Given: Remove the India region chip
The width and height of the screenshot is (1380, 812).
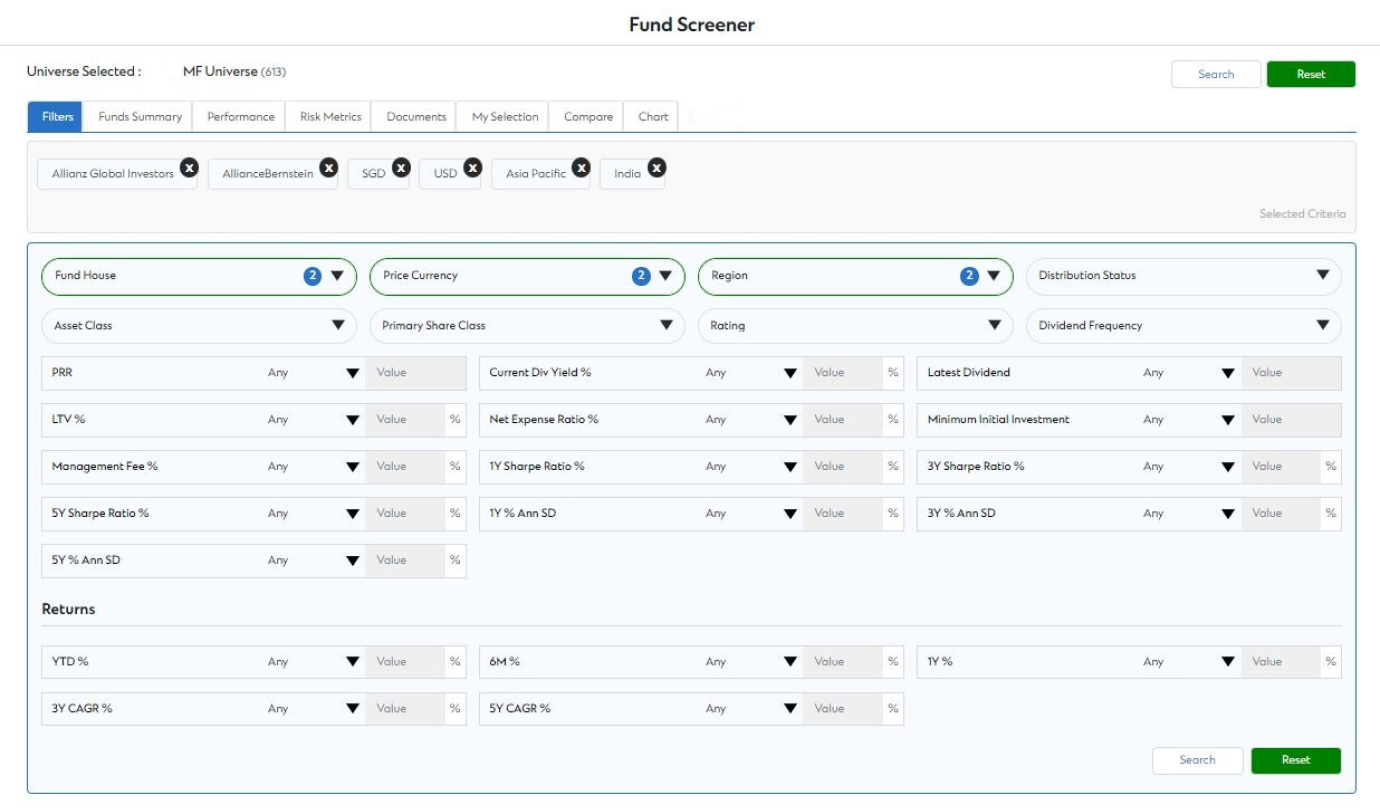Looking at the screenshot, I should [x=657, y=167].
